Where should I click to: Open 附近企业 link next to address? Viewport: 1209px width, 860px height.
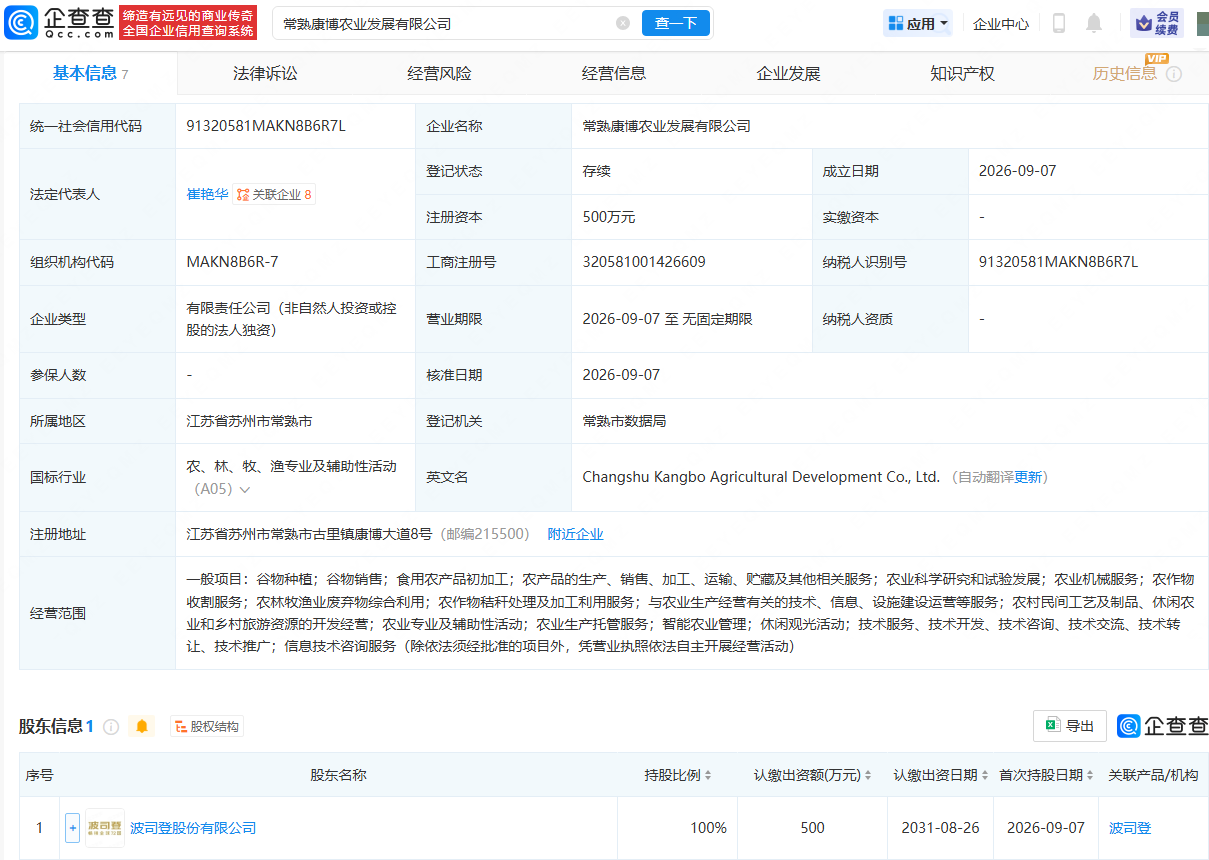576,534
